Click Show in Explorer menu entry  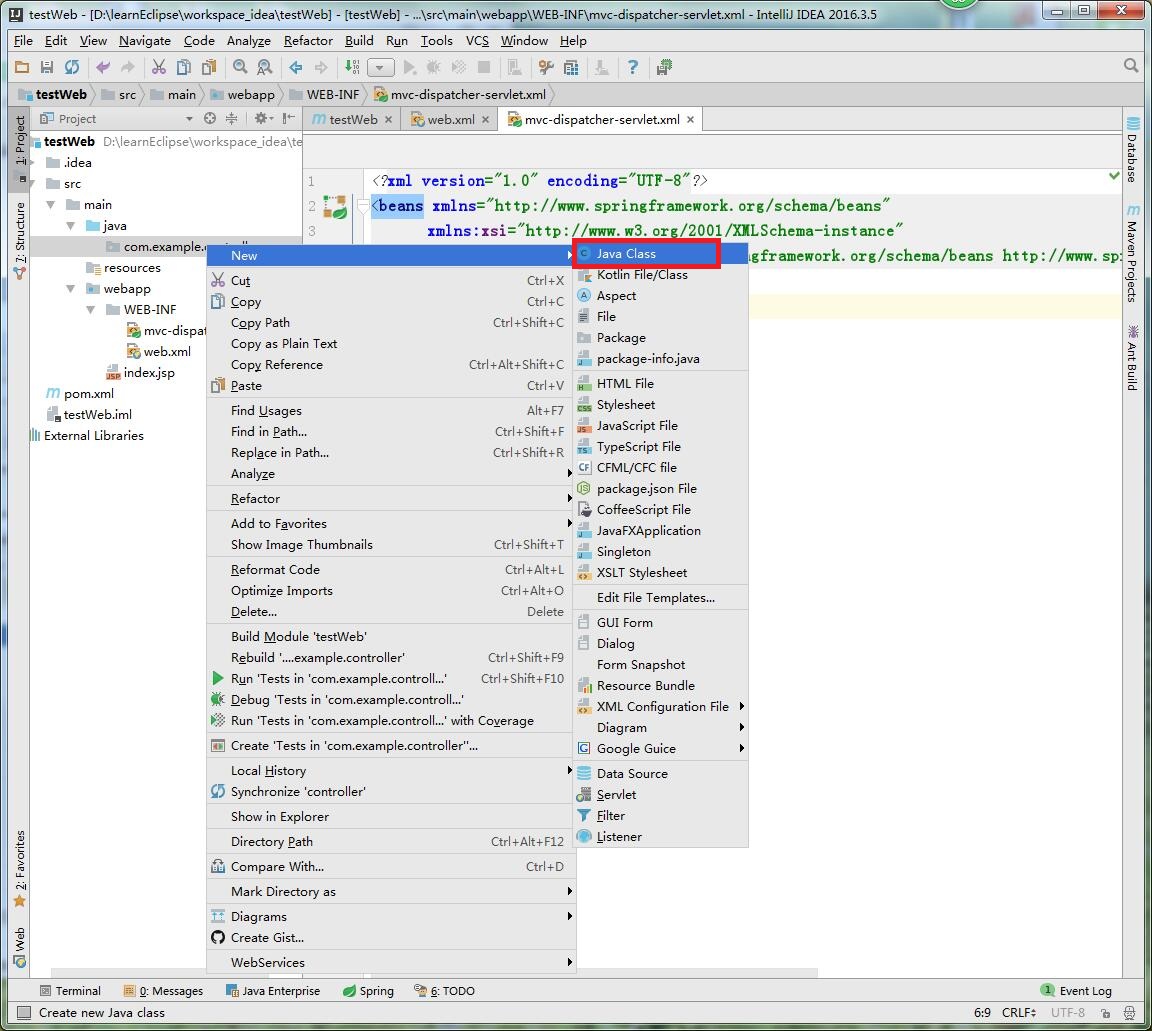[390, 817]
